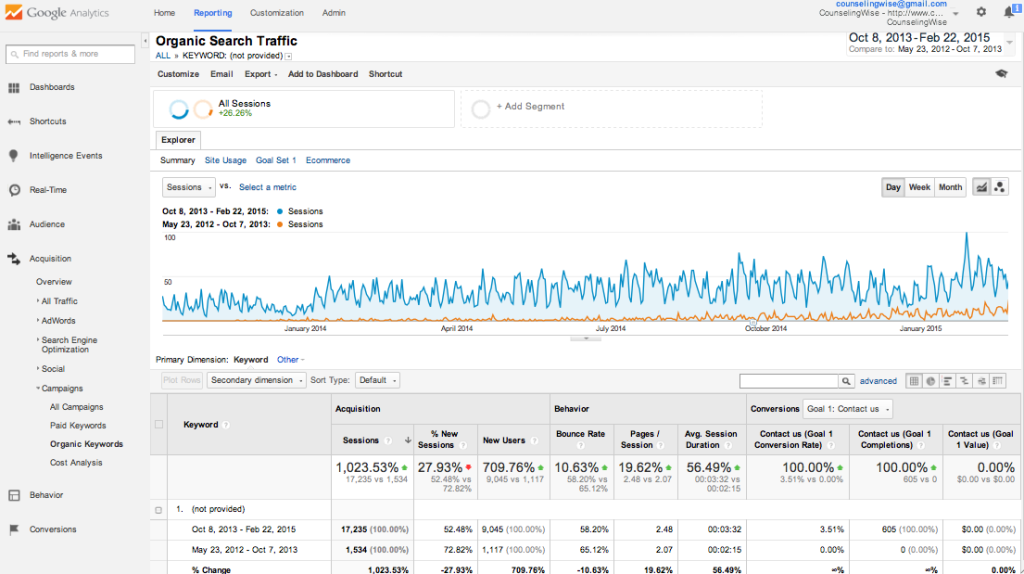
Task: Toggle the select-all checkbox in table header
Action: click(x=159, y=424)
